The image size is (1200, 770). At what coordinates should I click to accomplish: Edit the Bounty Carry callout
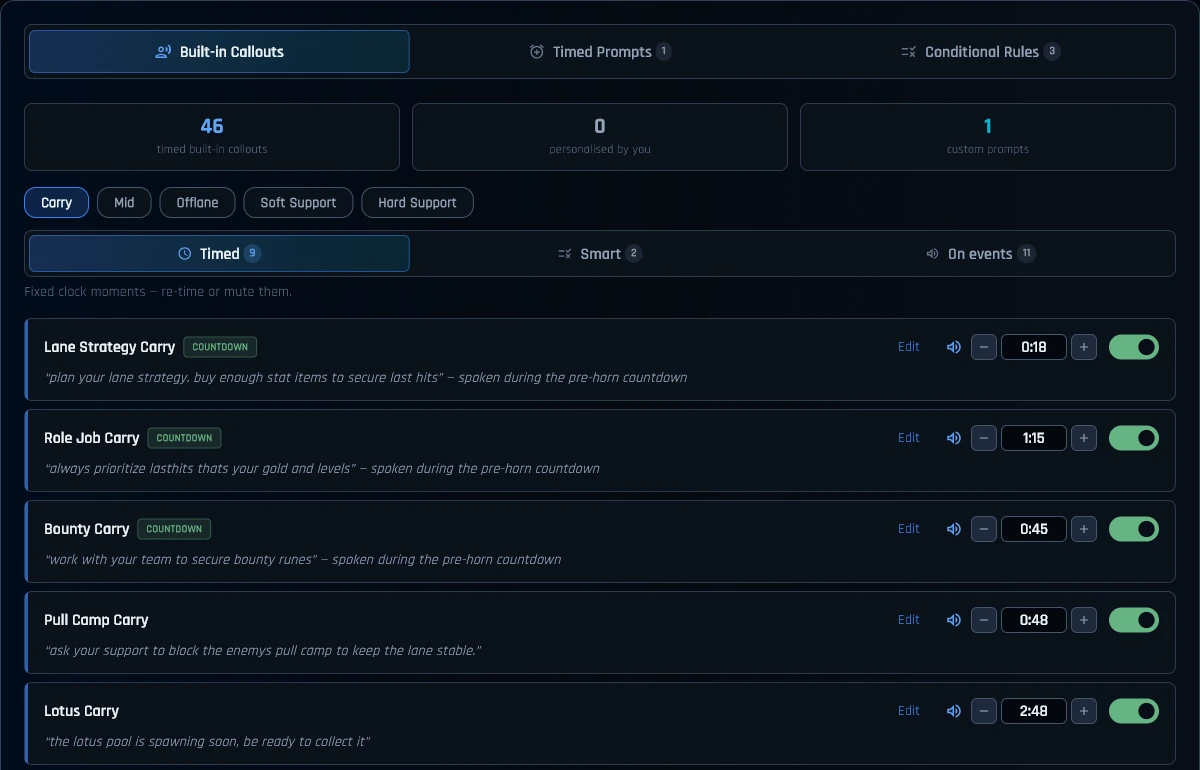[x=908, y=529]
